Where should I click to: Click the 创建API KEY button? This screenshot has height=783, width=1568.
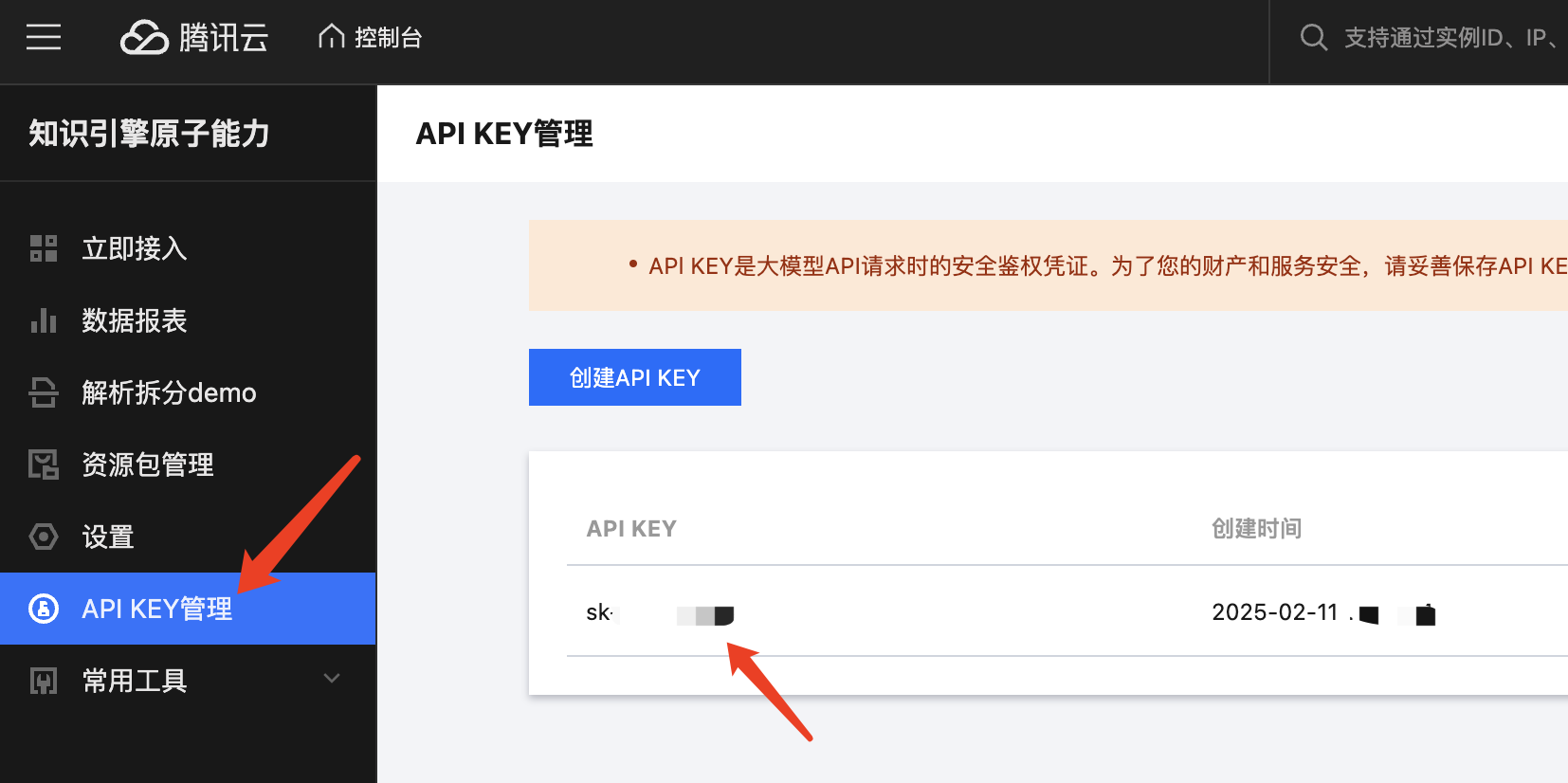635,377
